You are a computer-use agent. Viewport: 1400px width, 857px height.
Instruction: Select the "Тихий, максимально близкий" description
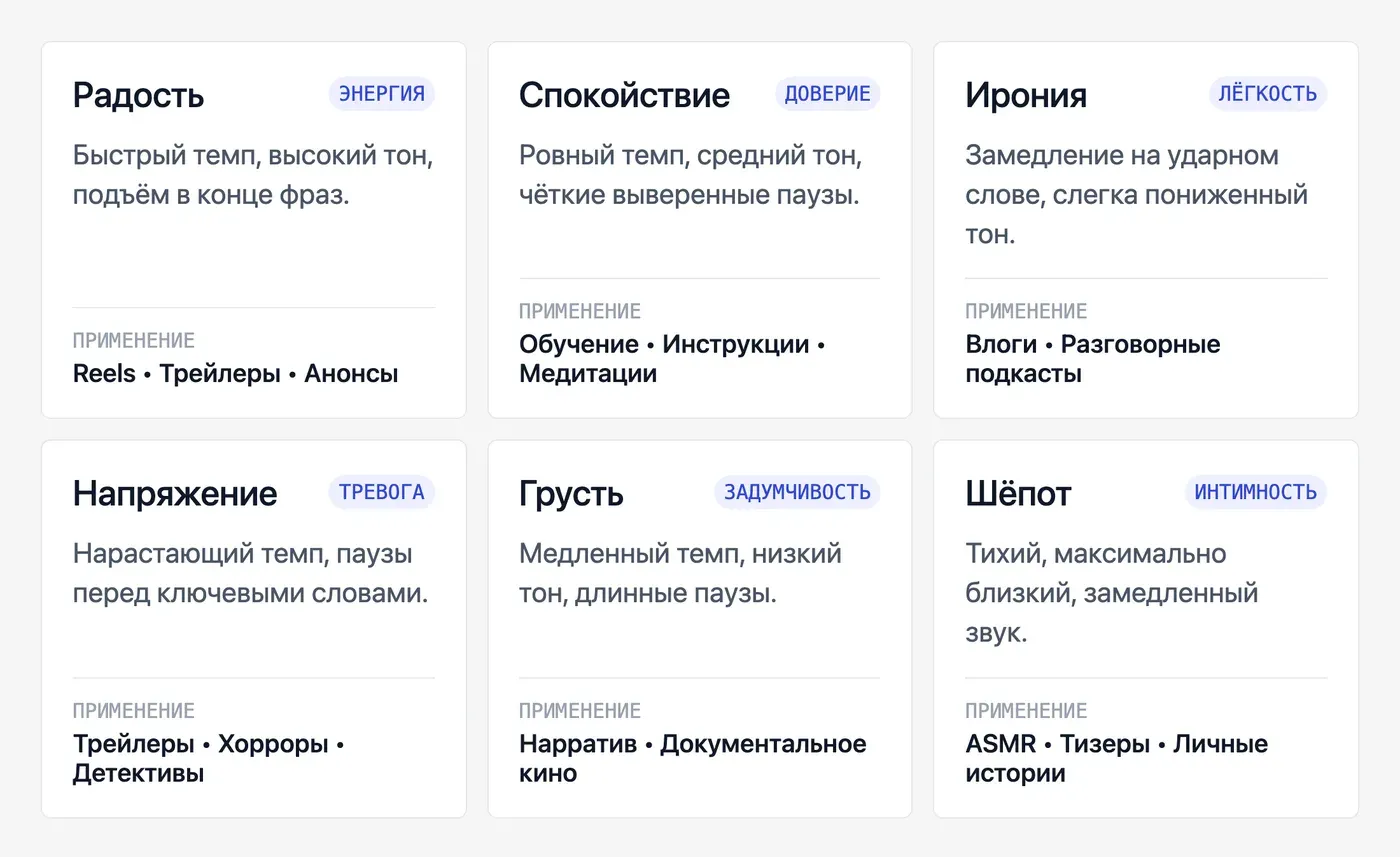click(1112, 593)
